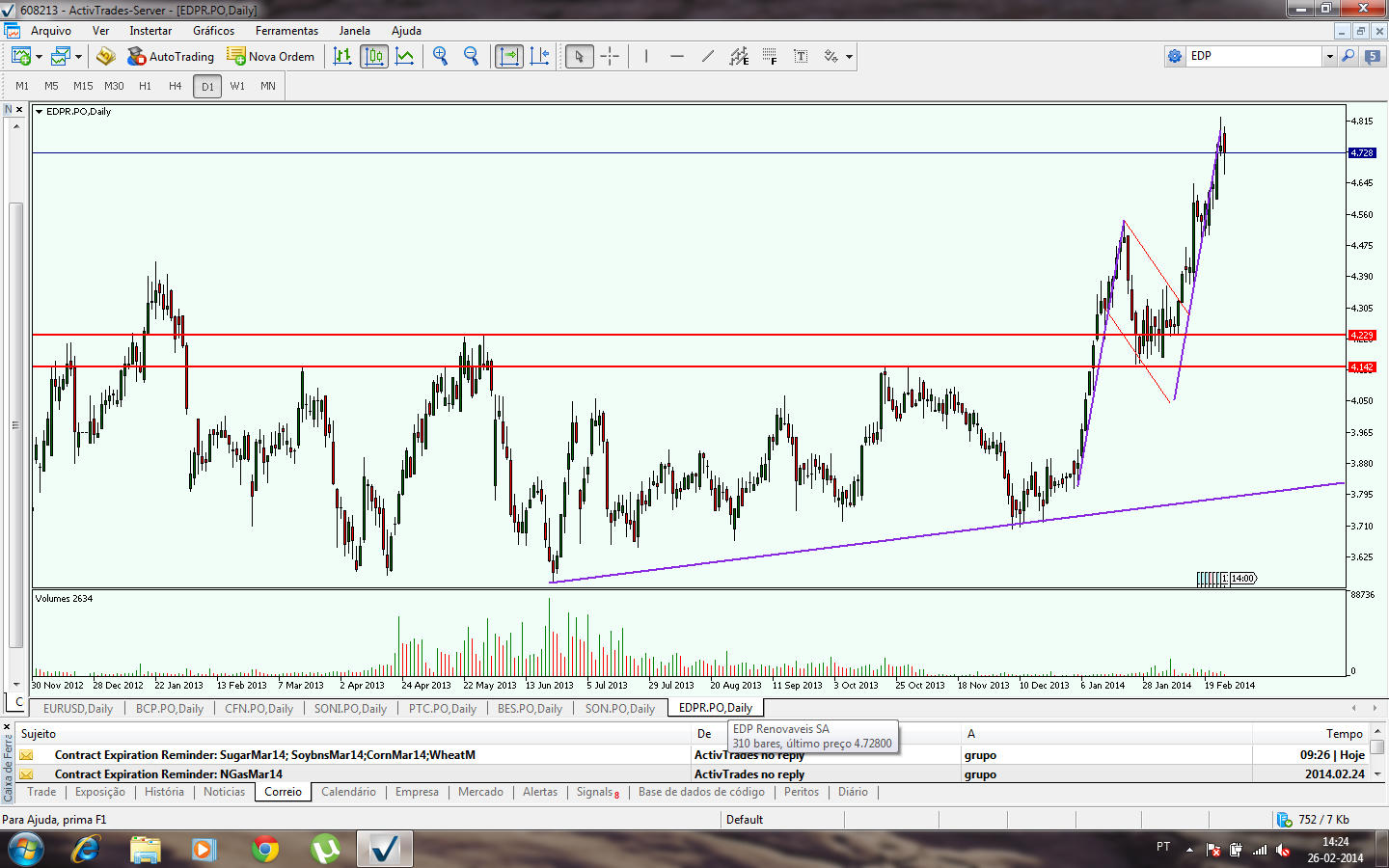This screenshot has width=1389, height=868.
Task: Click the zoom out magnifier
Action: pos(472,57)
